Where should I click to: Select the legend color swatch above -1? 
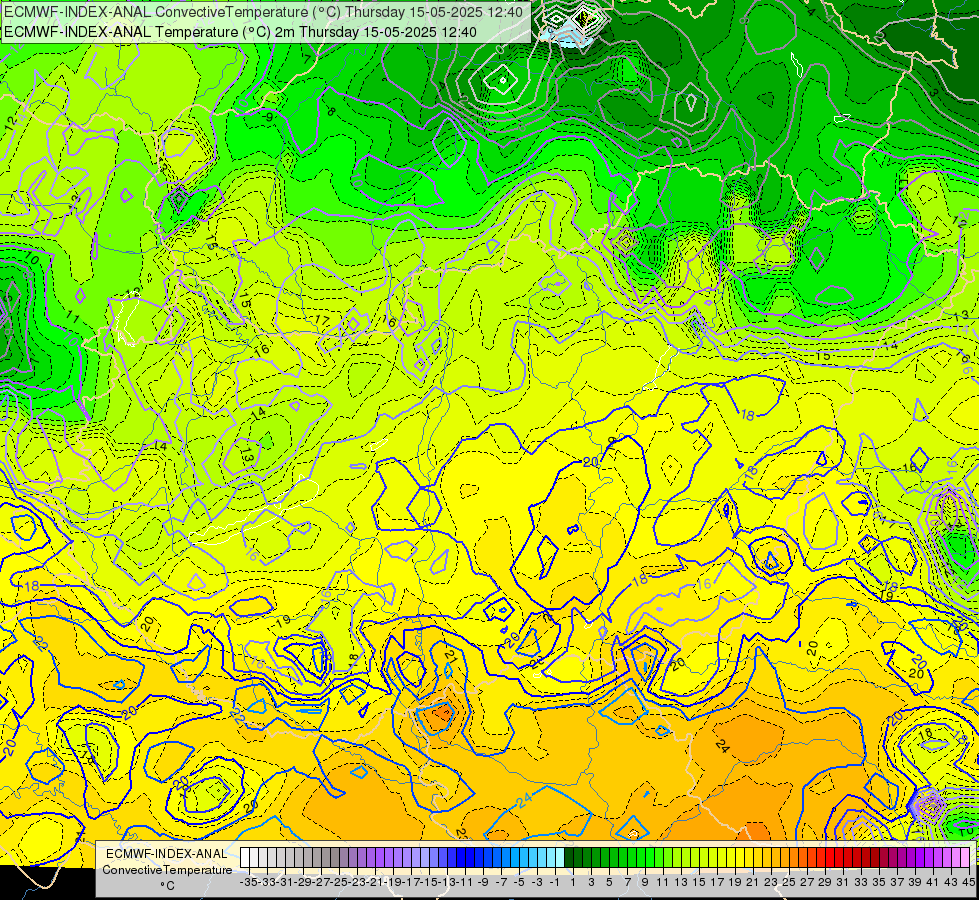click(551, 857)
